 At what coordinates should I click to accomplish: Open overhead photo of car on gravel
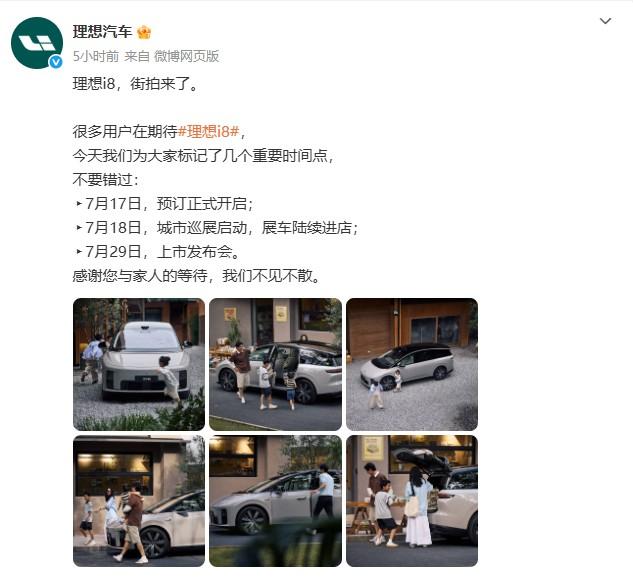click(412, 364)
